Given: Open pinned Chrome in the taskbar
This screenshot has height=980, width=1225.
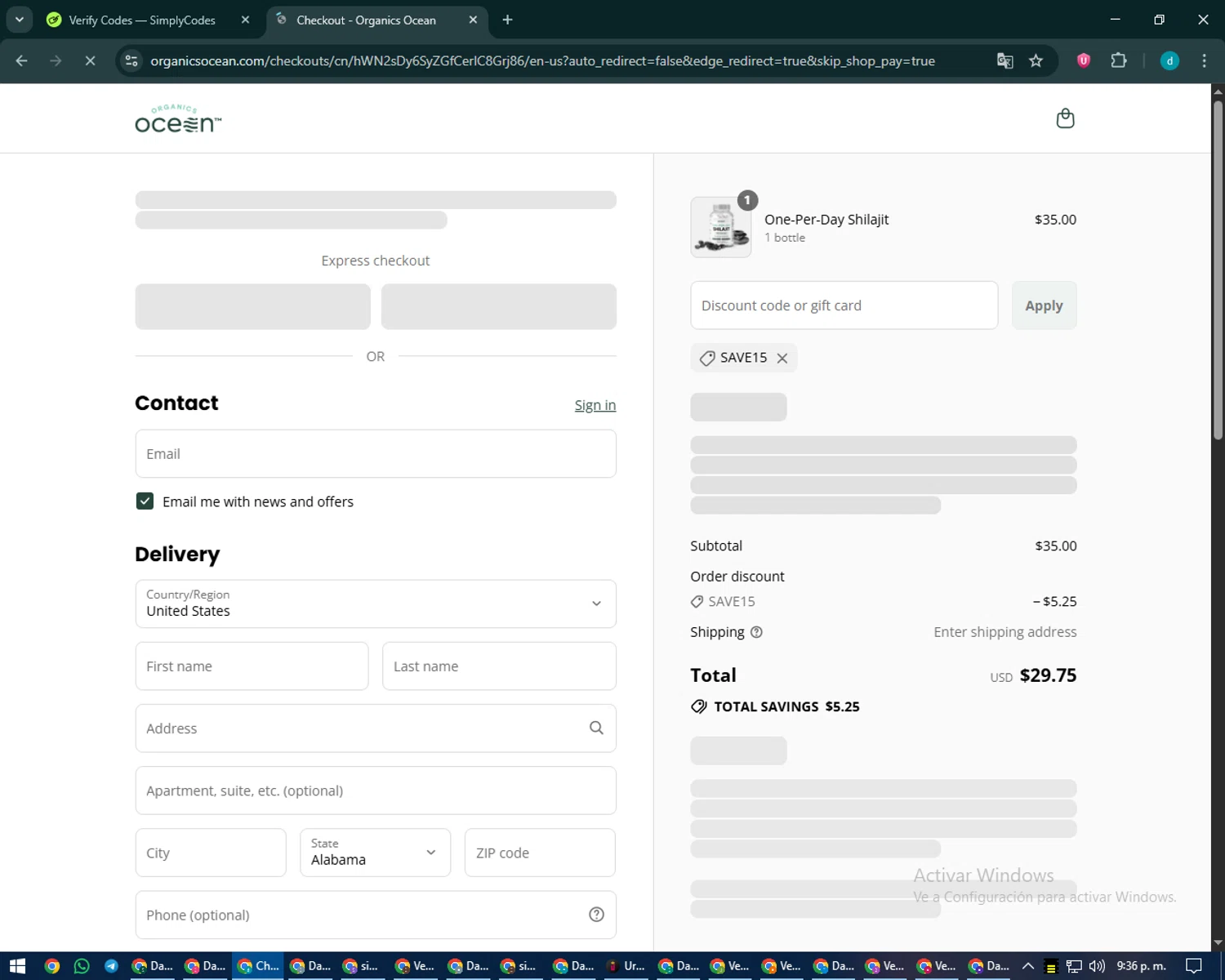Looking at the screenshot, I should point(52,966).
